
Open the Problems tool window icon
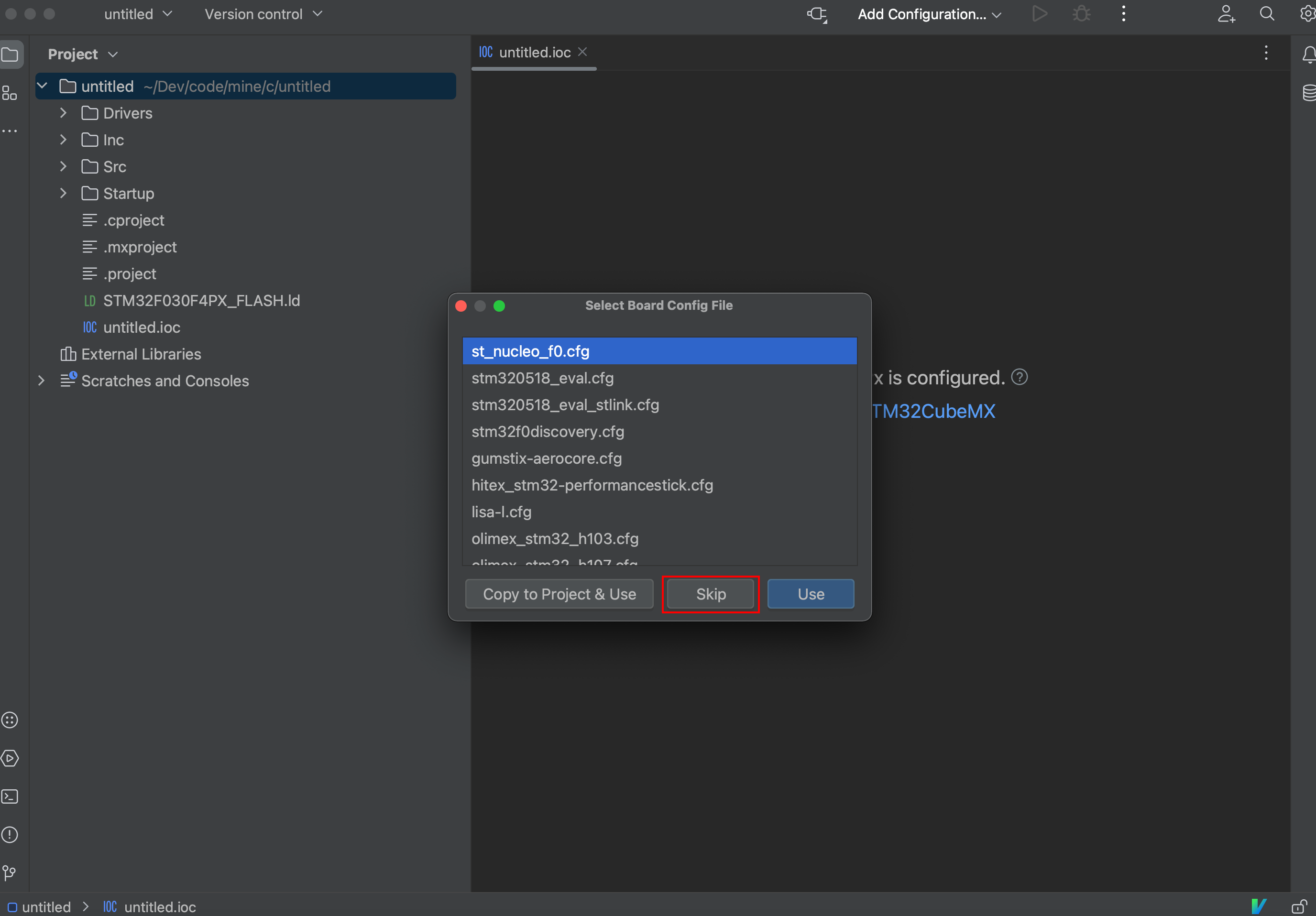(x=10, y=835)
